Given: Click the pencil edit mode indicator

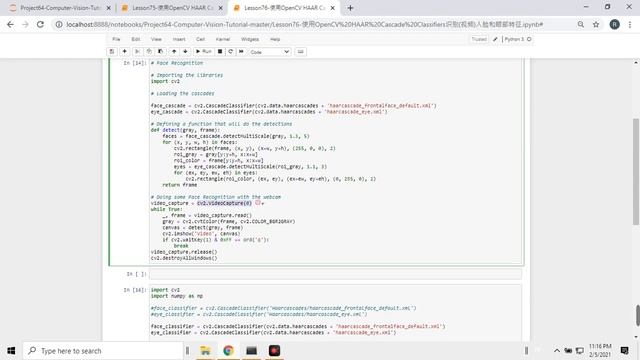Looking at the screenshot, I should [495, 39].
